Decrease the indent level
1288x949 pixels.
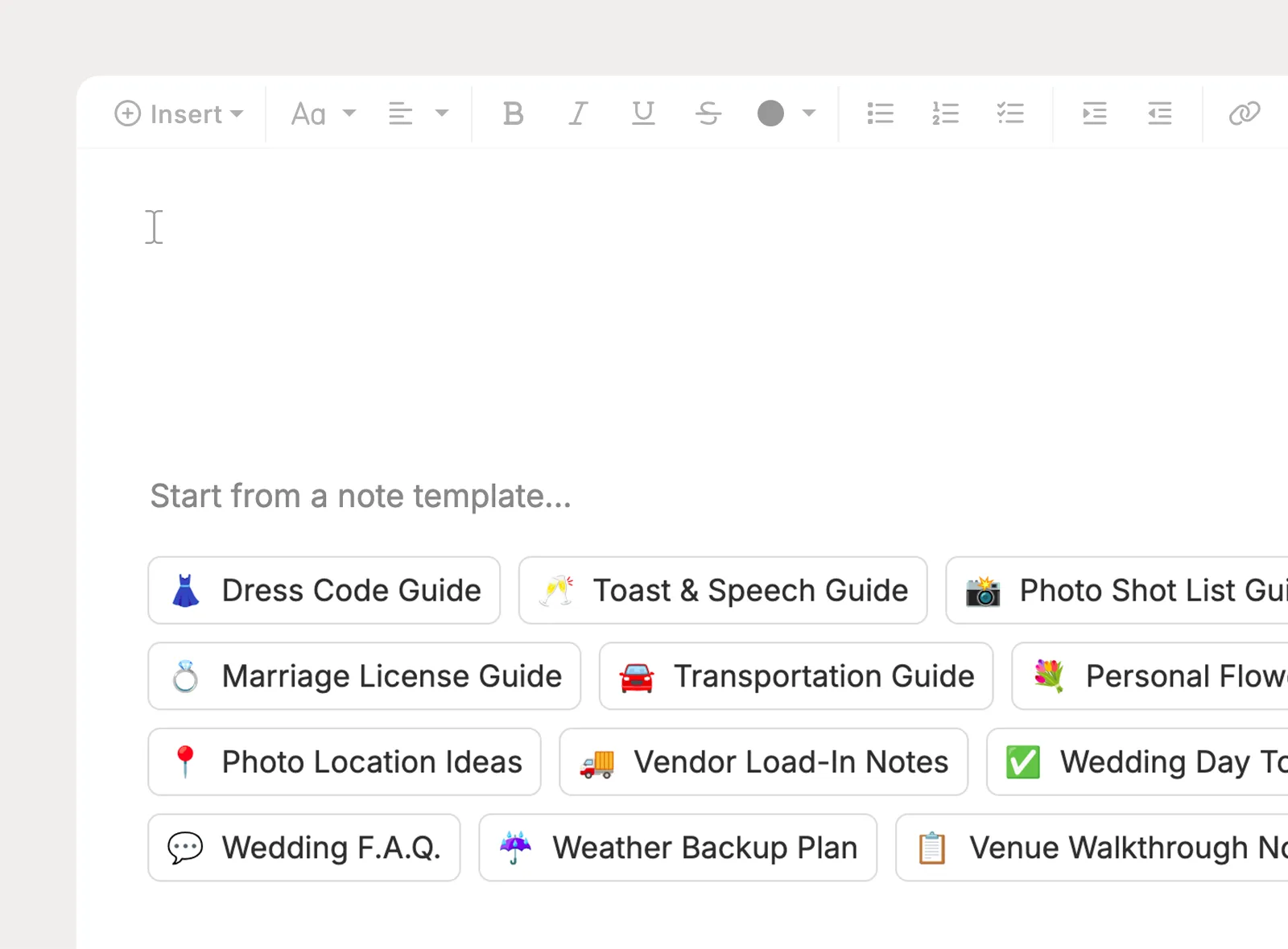[1160, 113]
